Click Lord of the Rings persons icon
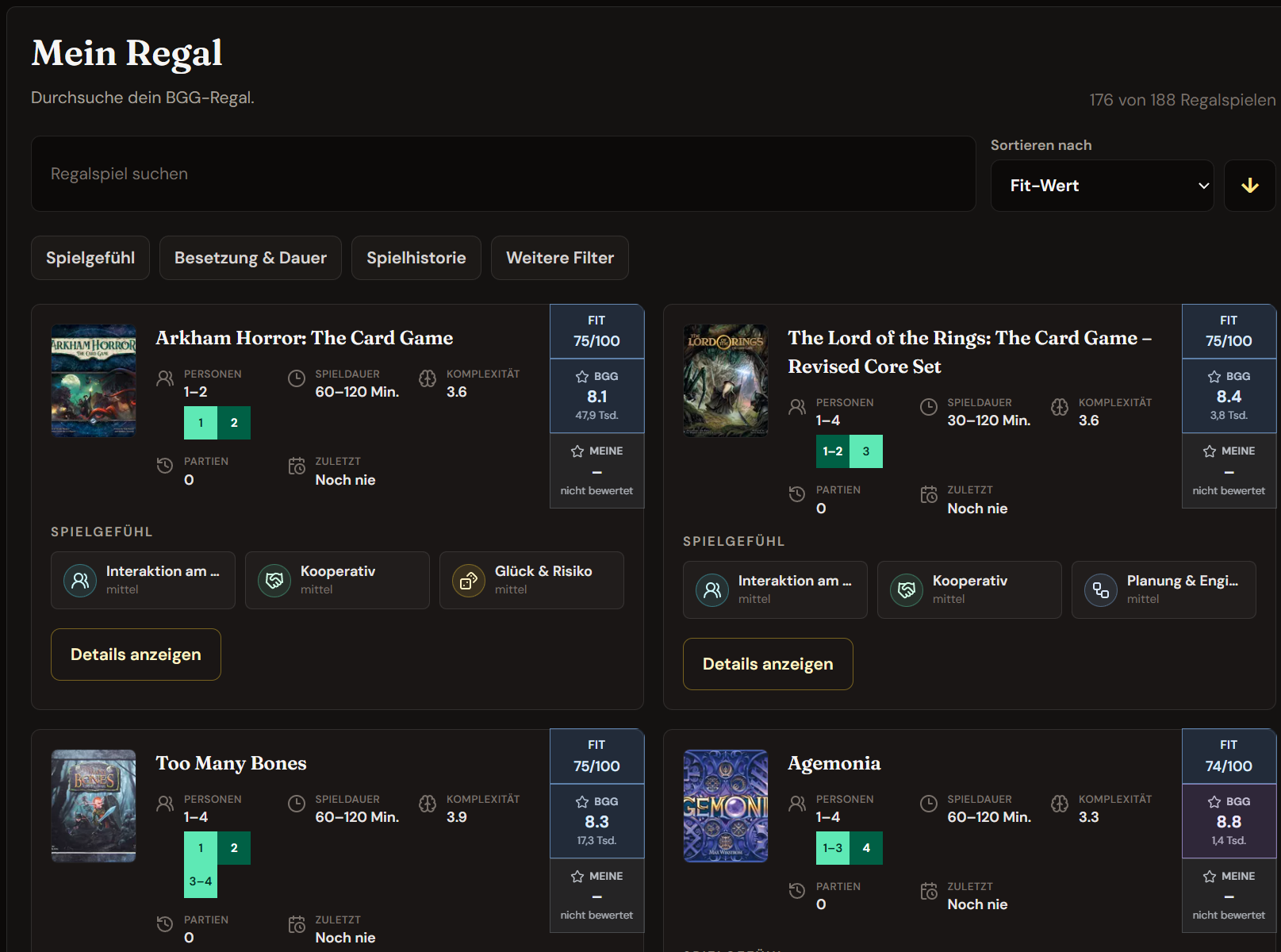 pos(797,407)
